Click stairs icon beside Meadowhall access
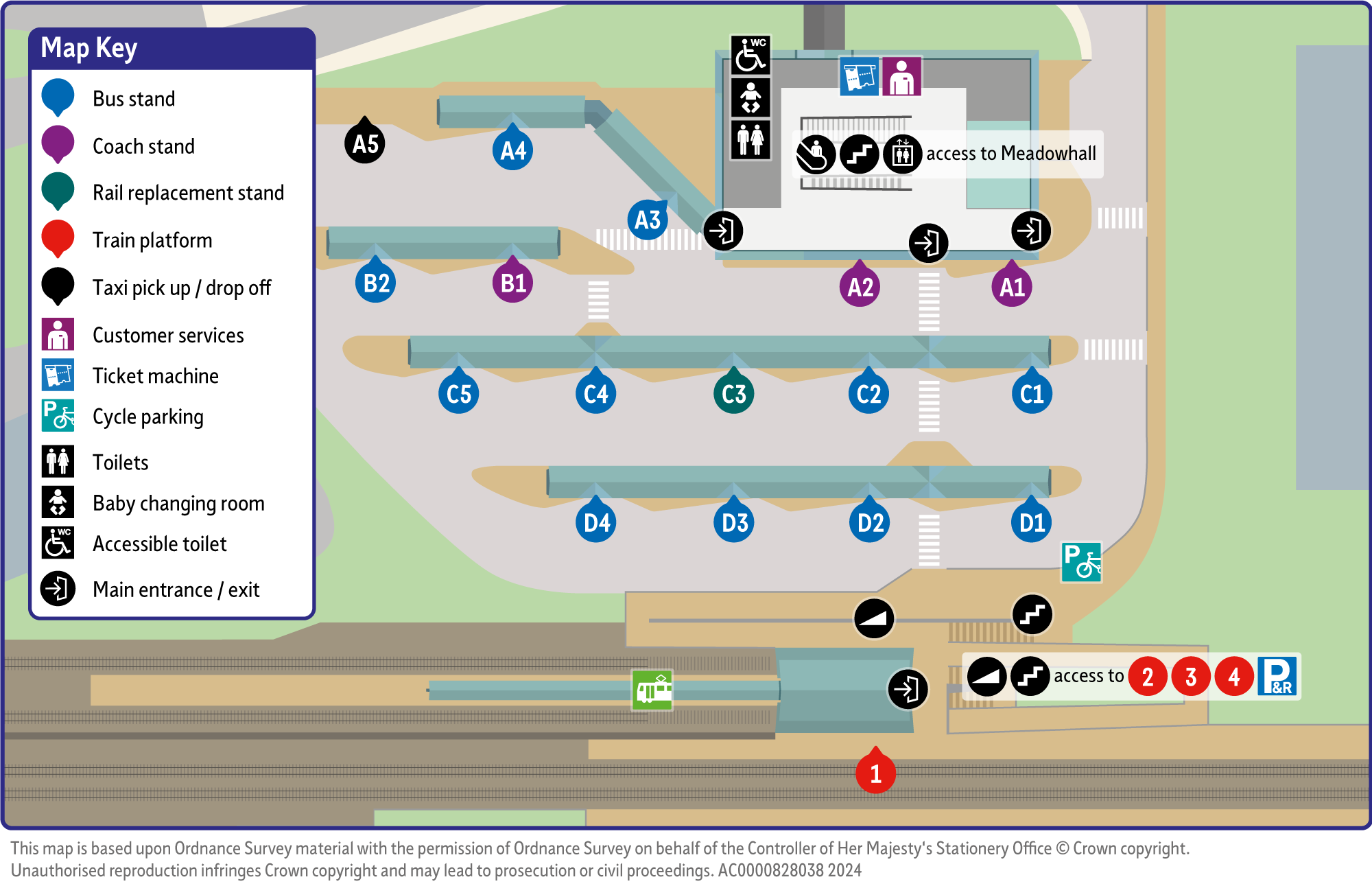 click(860, 154)
